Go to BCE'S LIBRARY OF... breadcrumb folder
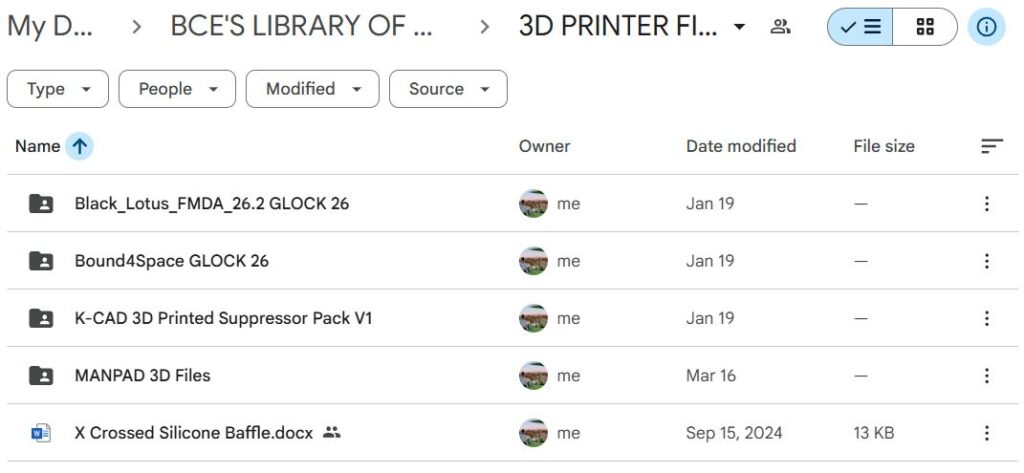Viewport: 1024px width, 473px height. [302, 27]
